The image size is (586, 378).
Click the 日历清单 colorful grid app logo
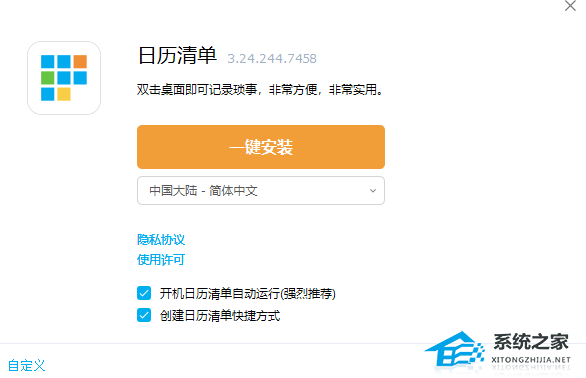pyautogui.click(x=64, y=78)
